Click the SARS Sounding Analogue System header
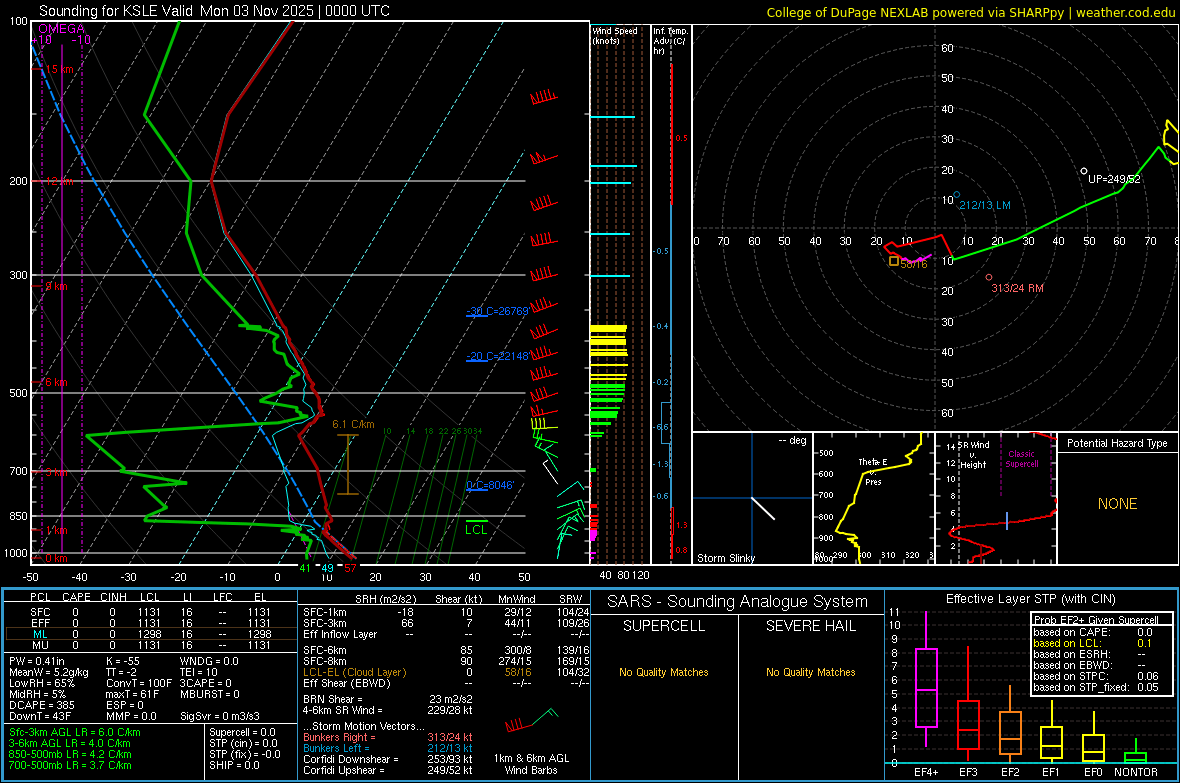This screenshot has height=783, width=1180. tap(738, 602)
